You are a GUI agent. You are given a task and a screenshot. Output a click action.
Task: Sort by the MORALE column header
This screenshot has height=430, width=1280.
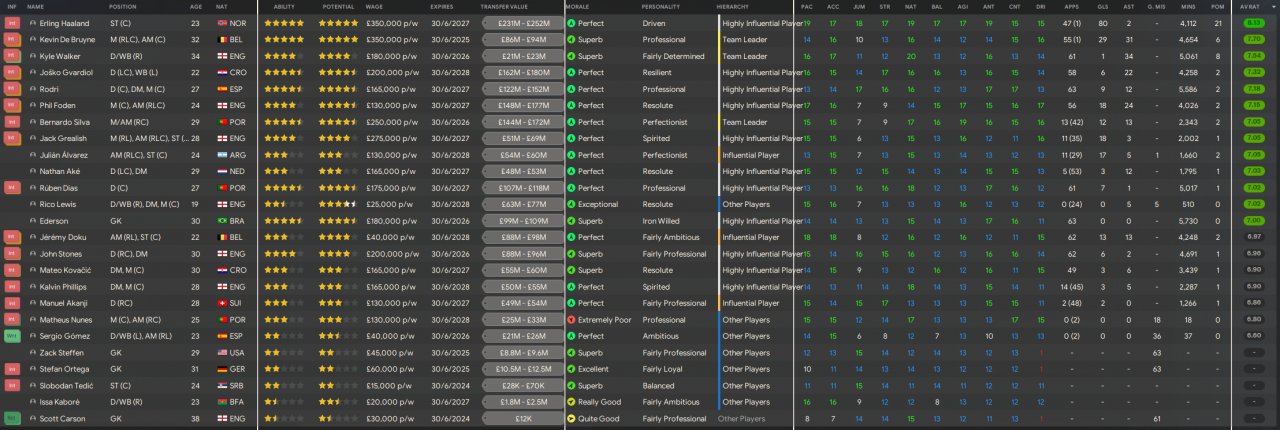coord(577,6)
